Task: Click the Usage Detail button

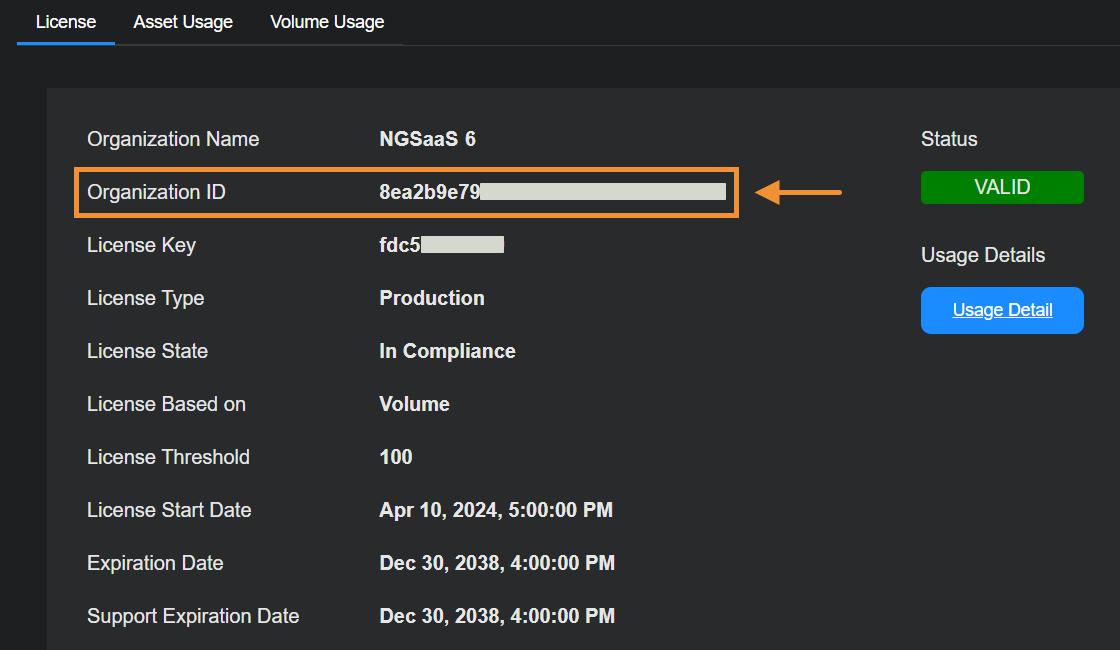Action: click(1002, 310)
